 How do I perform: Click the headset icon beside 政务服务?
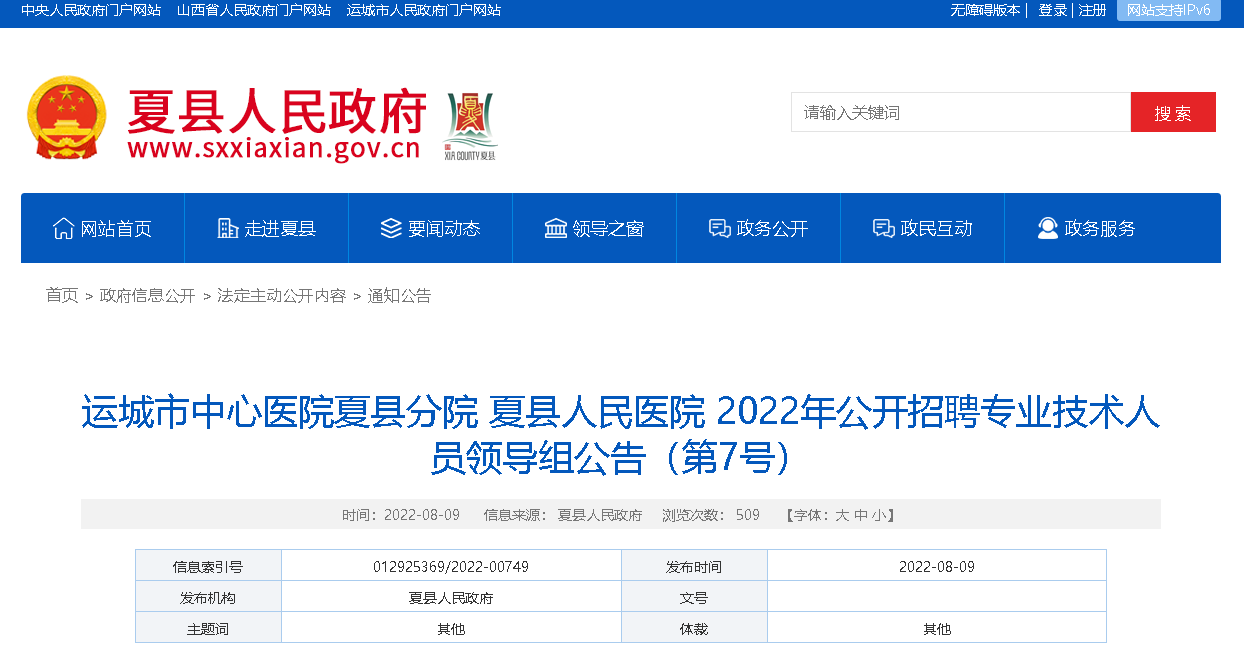point(1047,228)
